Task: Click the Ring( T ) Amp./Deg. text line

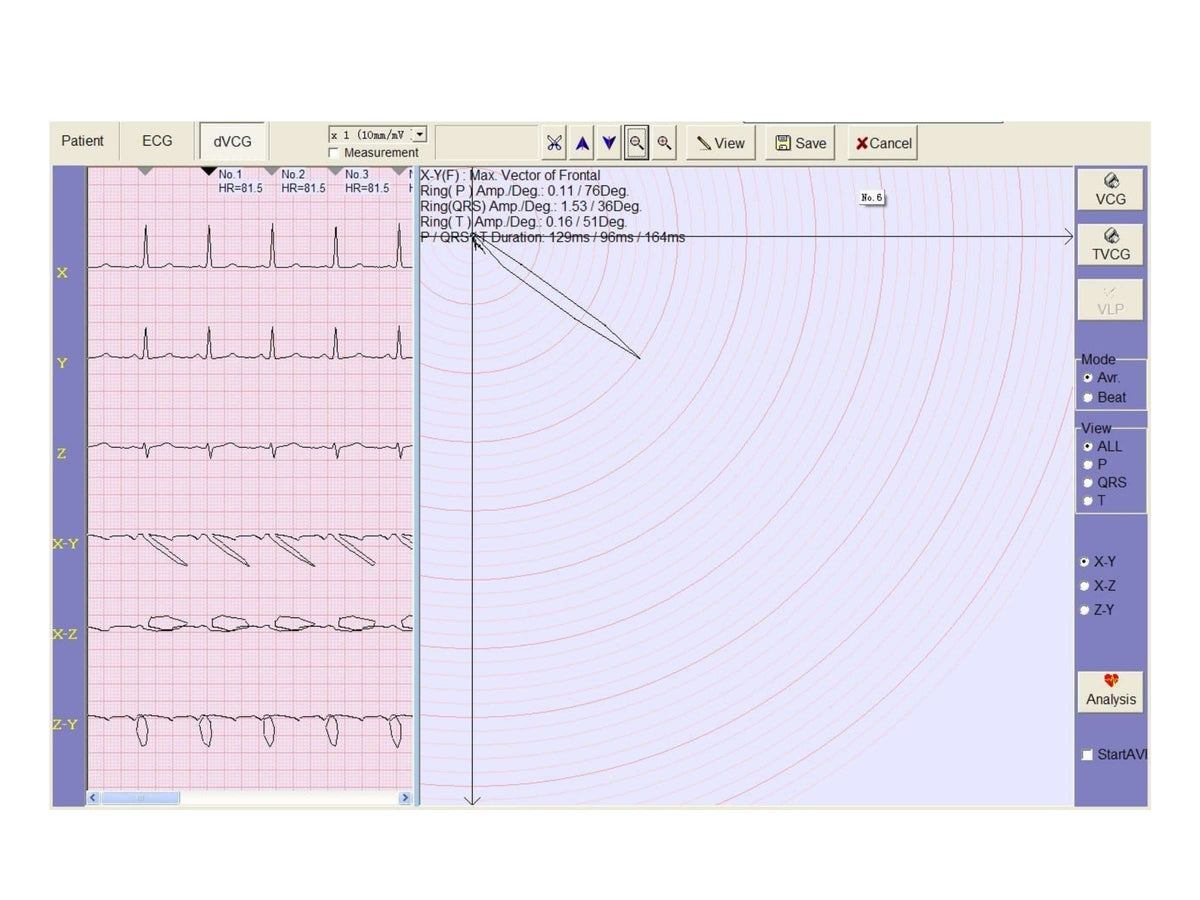Action: [x=524, y=222]
